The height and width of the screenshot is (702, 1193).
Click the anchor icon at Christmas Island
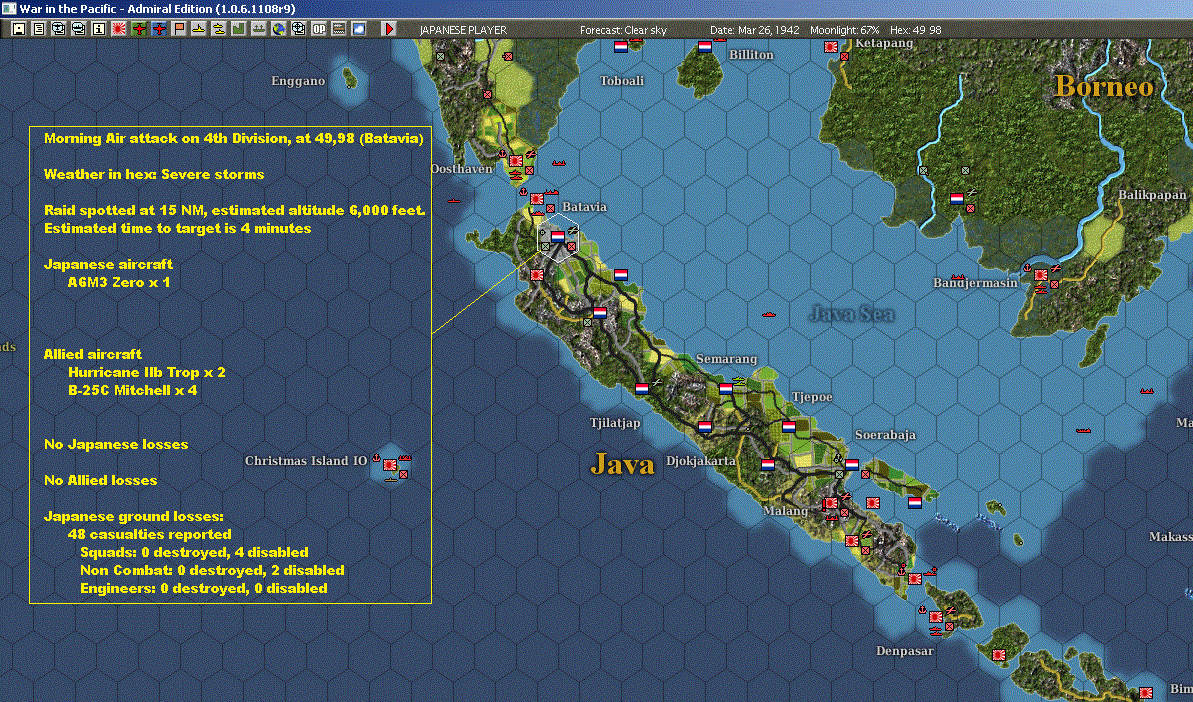click(376, 457)
